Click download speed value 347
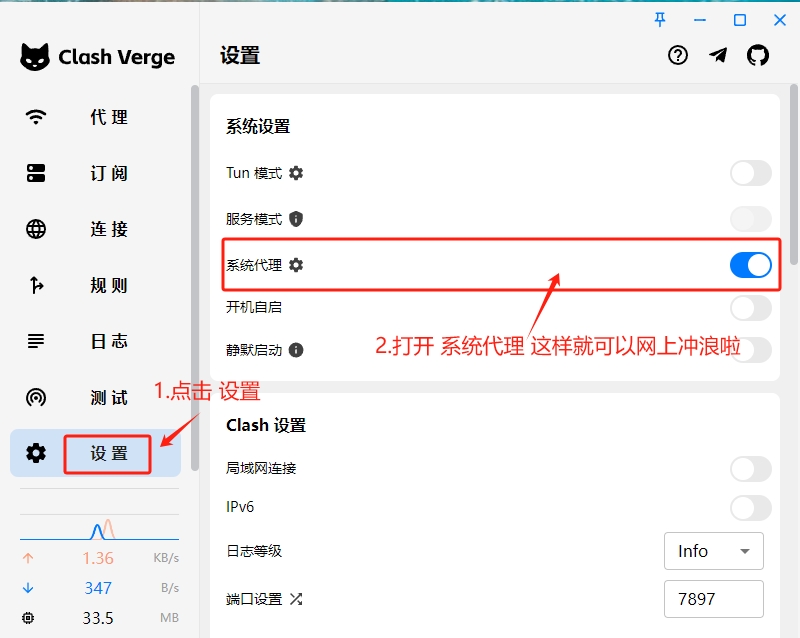The height and width of the screenshot is (638, 800). pos(98,588)
